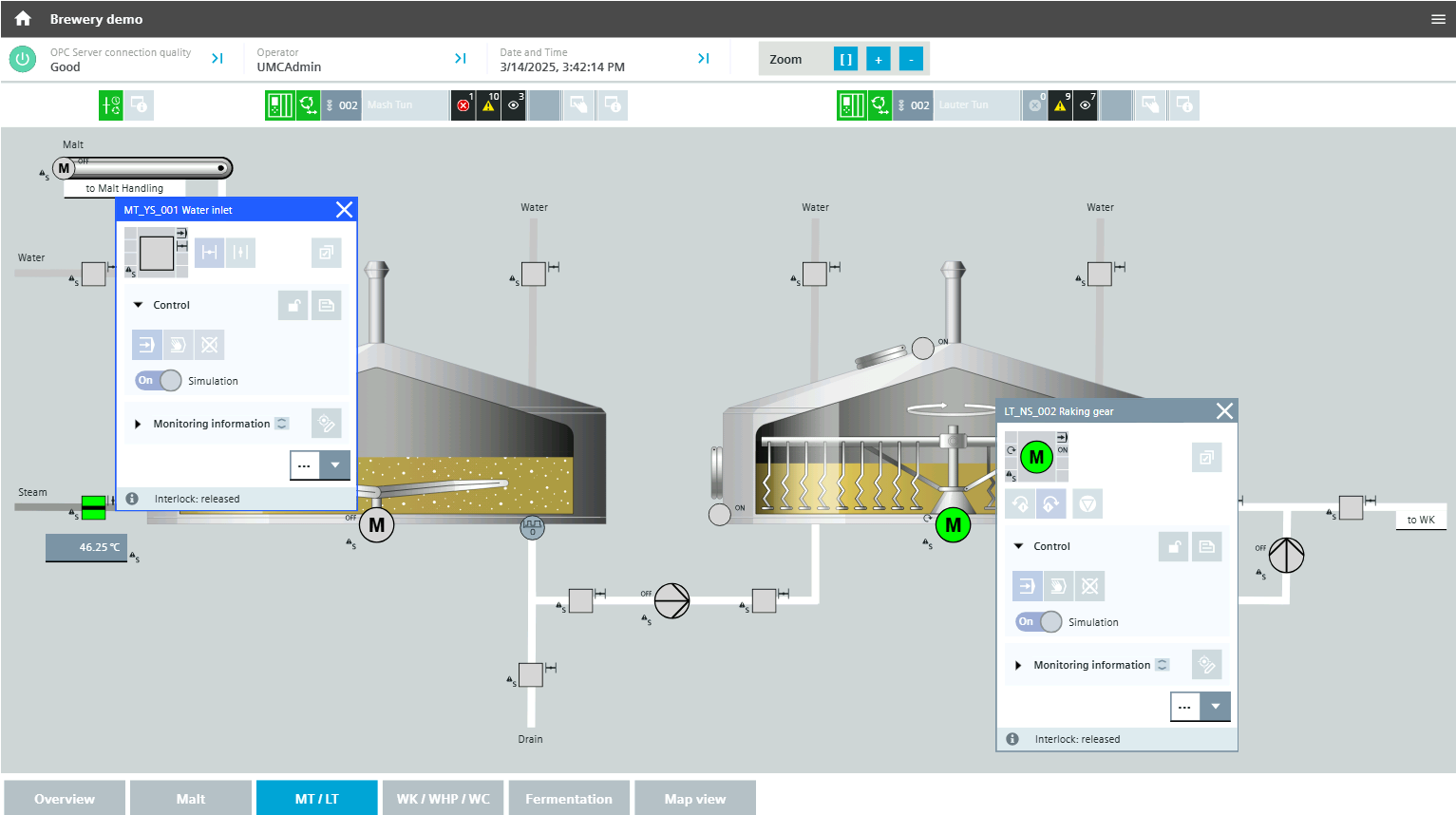Open the dropdown arrow in Water inlet panel
Viewport: 1456px width, 815px height.
pyautogui.click(x=335, y=465)
